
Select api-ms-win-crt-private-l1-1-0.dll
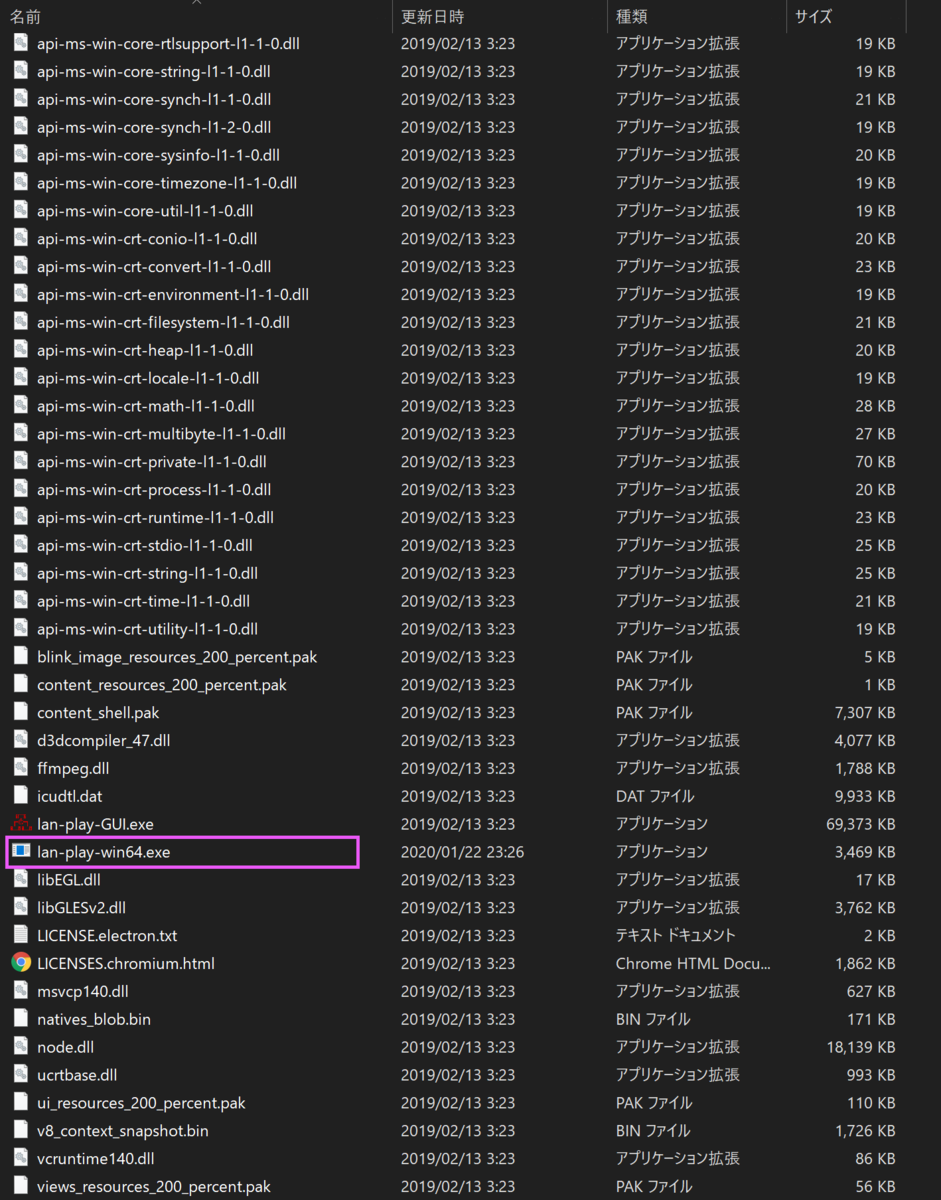(x=151, y=462)
